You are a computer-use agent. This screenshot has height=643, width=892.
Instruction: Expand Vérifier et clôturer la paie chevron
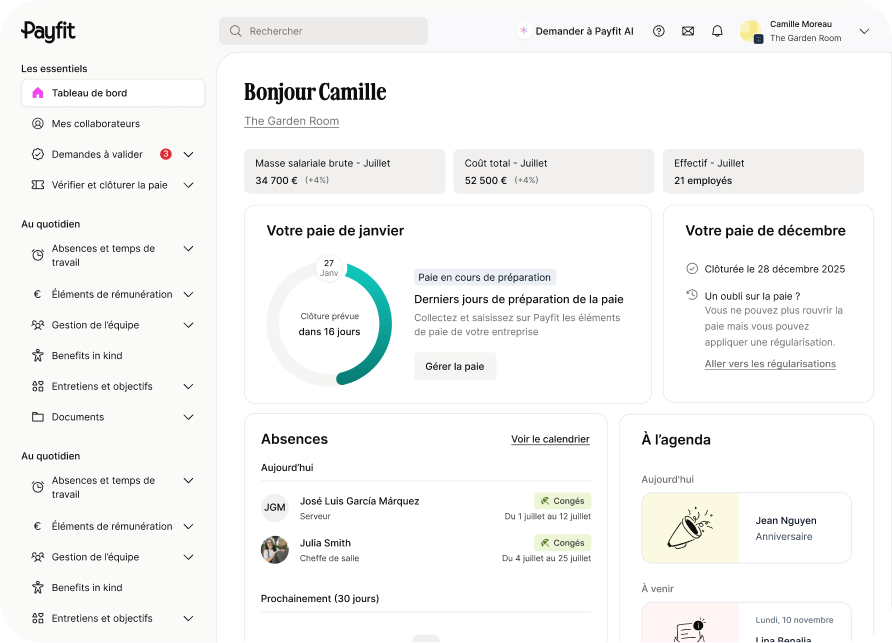click(x=188, y=185)
